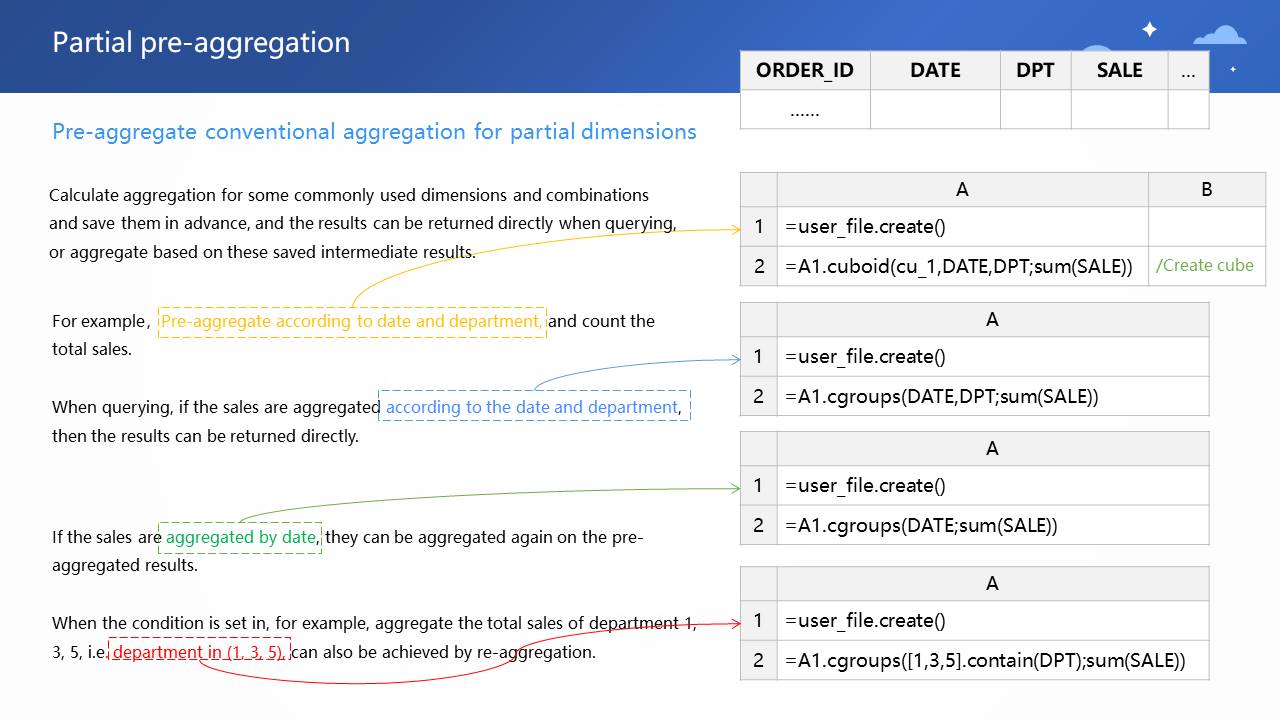Viewport: 1280px width, 720px height.
Task: Click blue-boxed "according to the date and department"
Action: tap(533, 407)
